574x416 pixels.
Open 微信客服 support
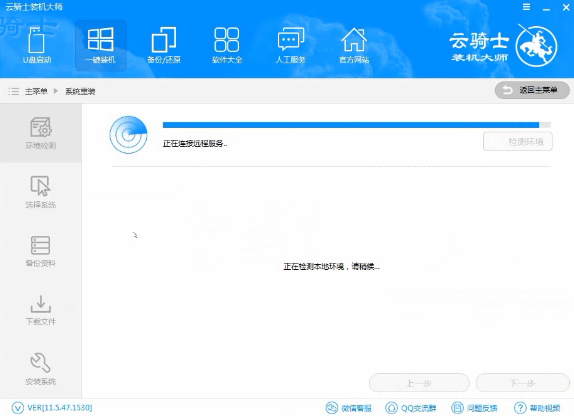(349, 408)
